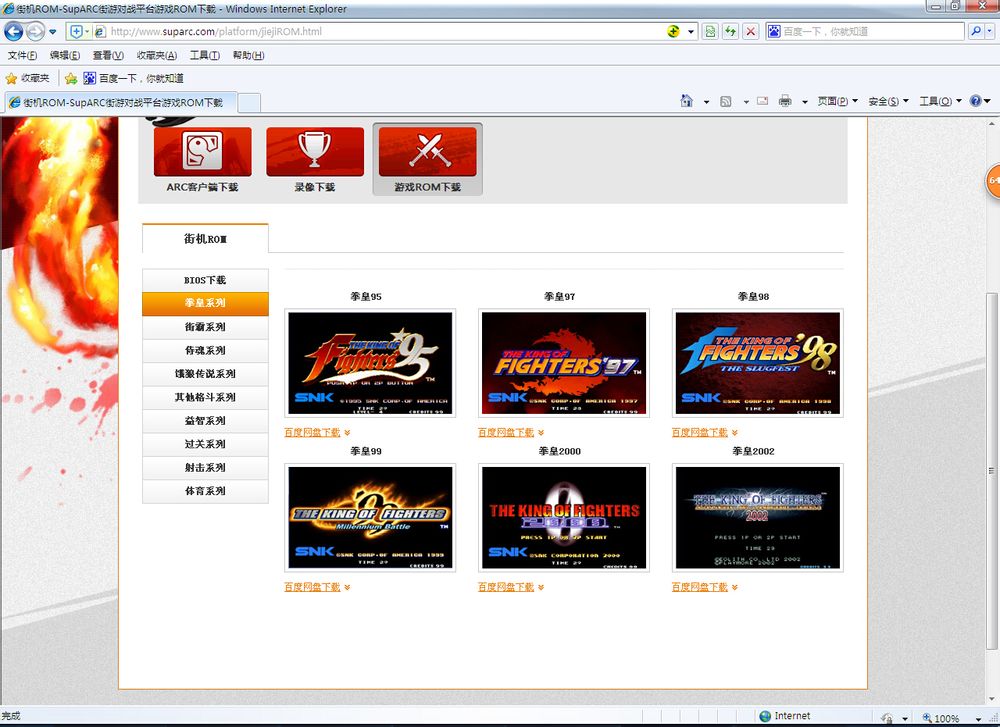Click the 拳皇98 game thumbnail
The width and height of the screenshot is (1000, 727).
[x=758, y=363]
